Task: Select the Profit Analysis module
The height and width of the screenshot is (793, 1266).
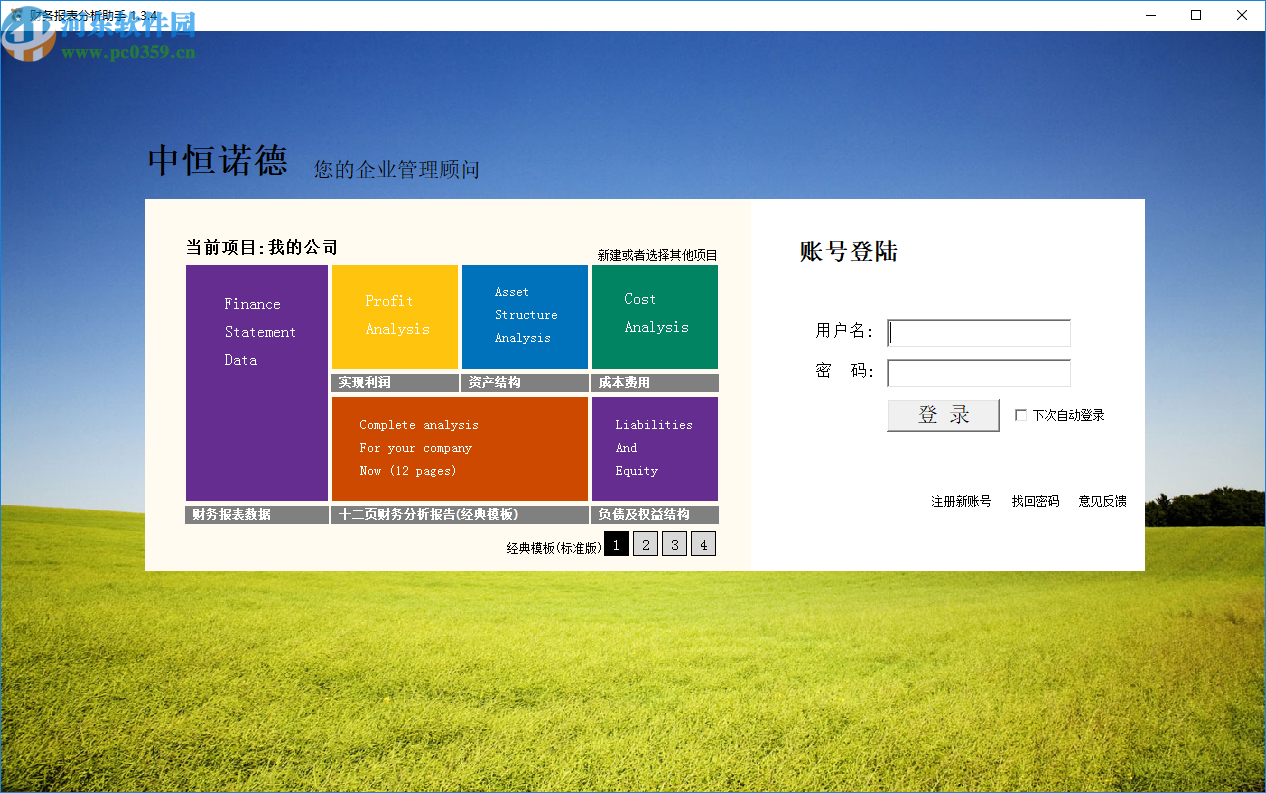Action: [x=394, y=317]
